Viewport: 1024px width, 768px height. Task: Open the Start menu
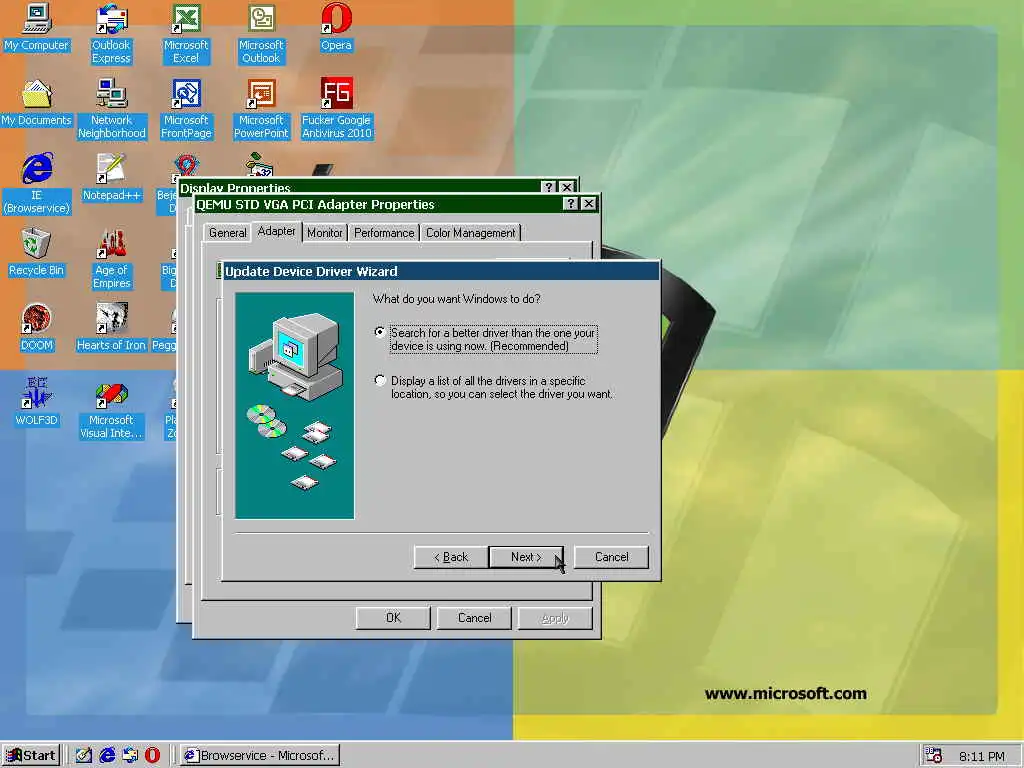point(31,756)
